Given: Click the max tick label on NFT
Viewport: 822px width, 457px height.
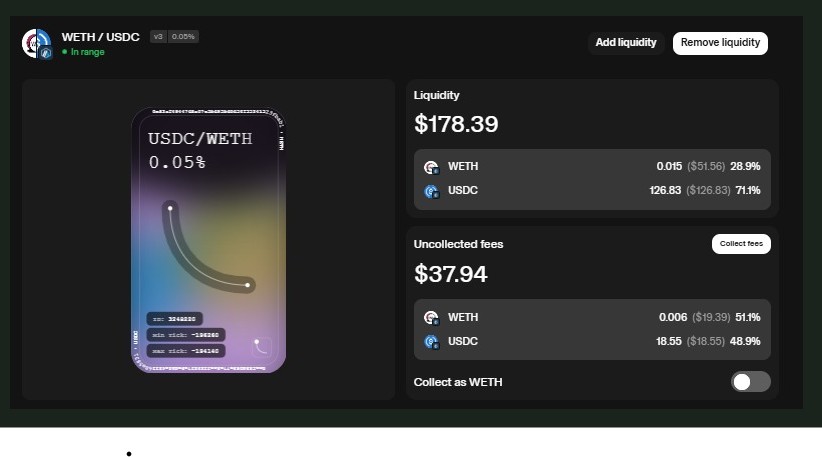Looking at the screenshot, I should point(185,350).
